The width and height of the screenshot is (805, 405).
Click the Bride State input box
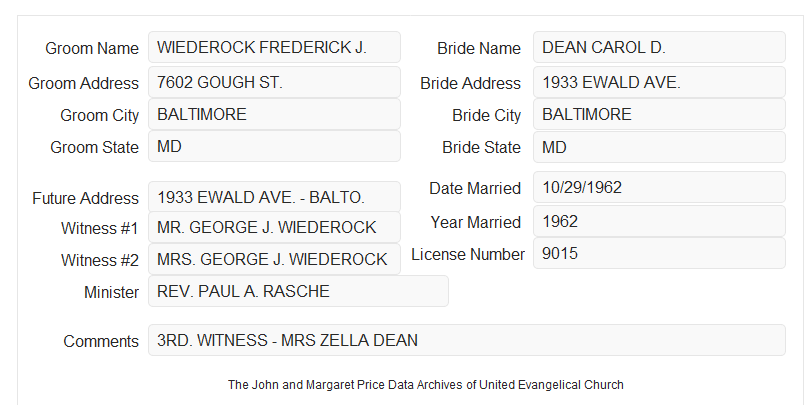tap(659, 147)
